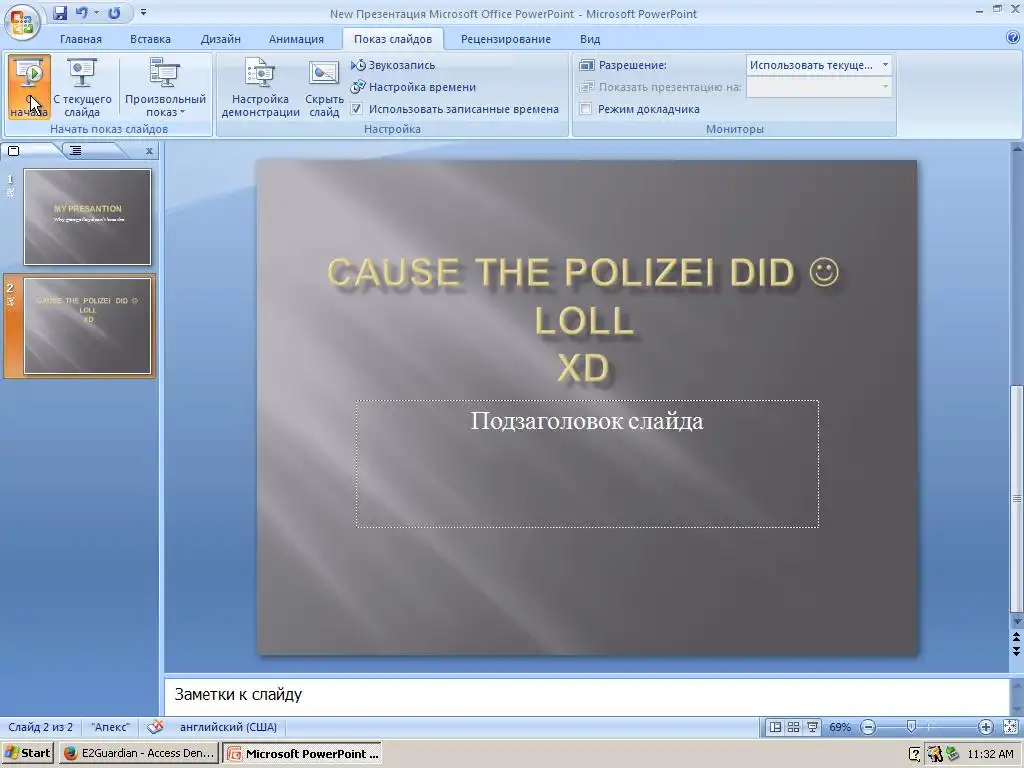This screenshot has width=1024, height=768.
Task: Click английский (США) language indicator
Action: [x=229, y=727]
